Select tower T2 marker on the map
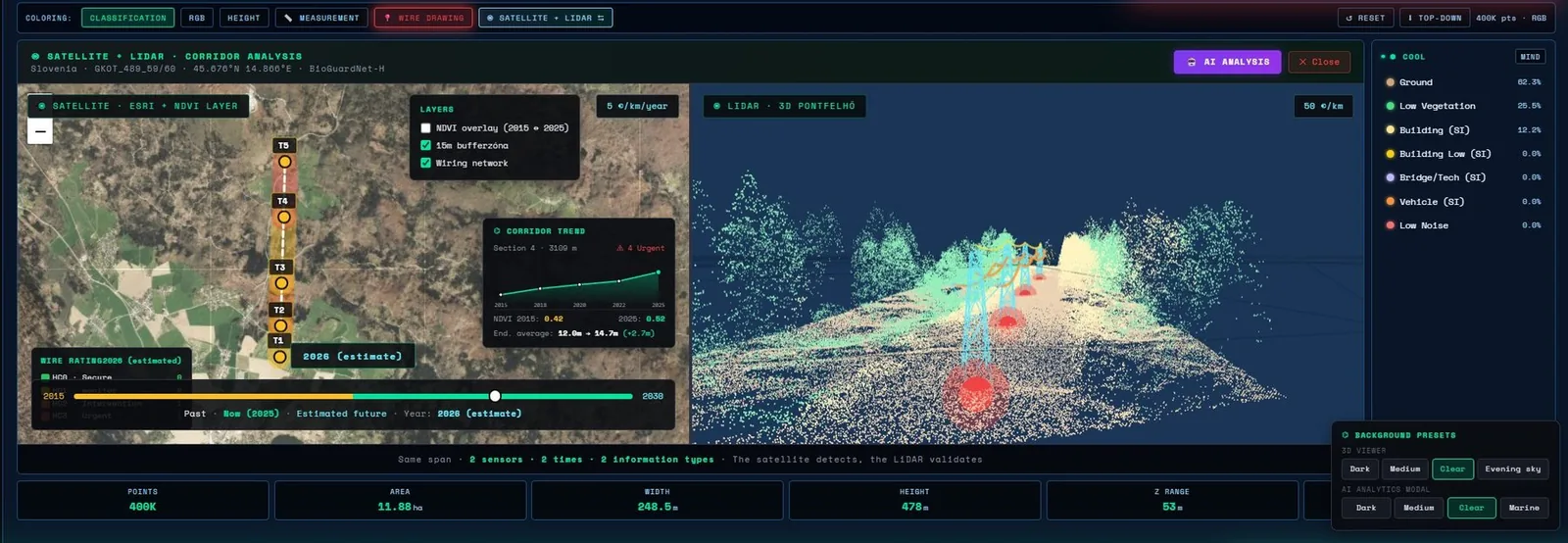 (x=280, y=325)
